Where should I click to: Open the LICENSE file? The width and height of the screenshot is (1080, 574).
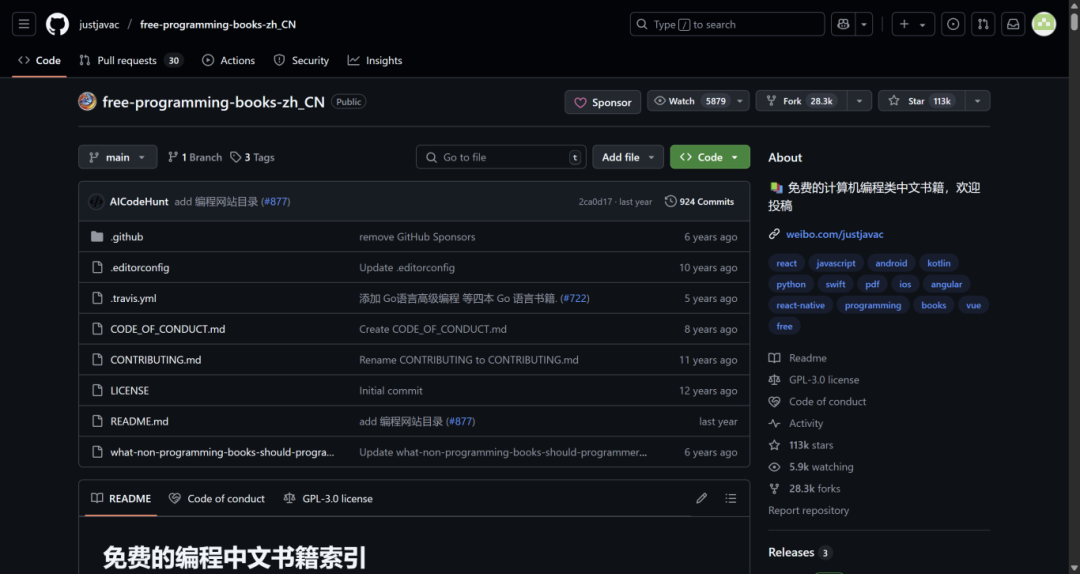[x=129, y=390]
